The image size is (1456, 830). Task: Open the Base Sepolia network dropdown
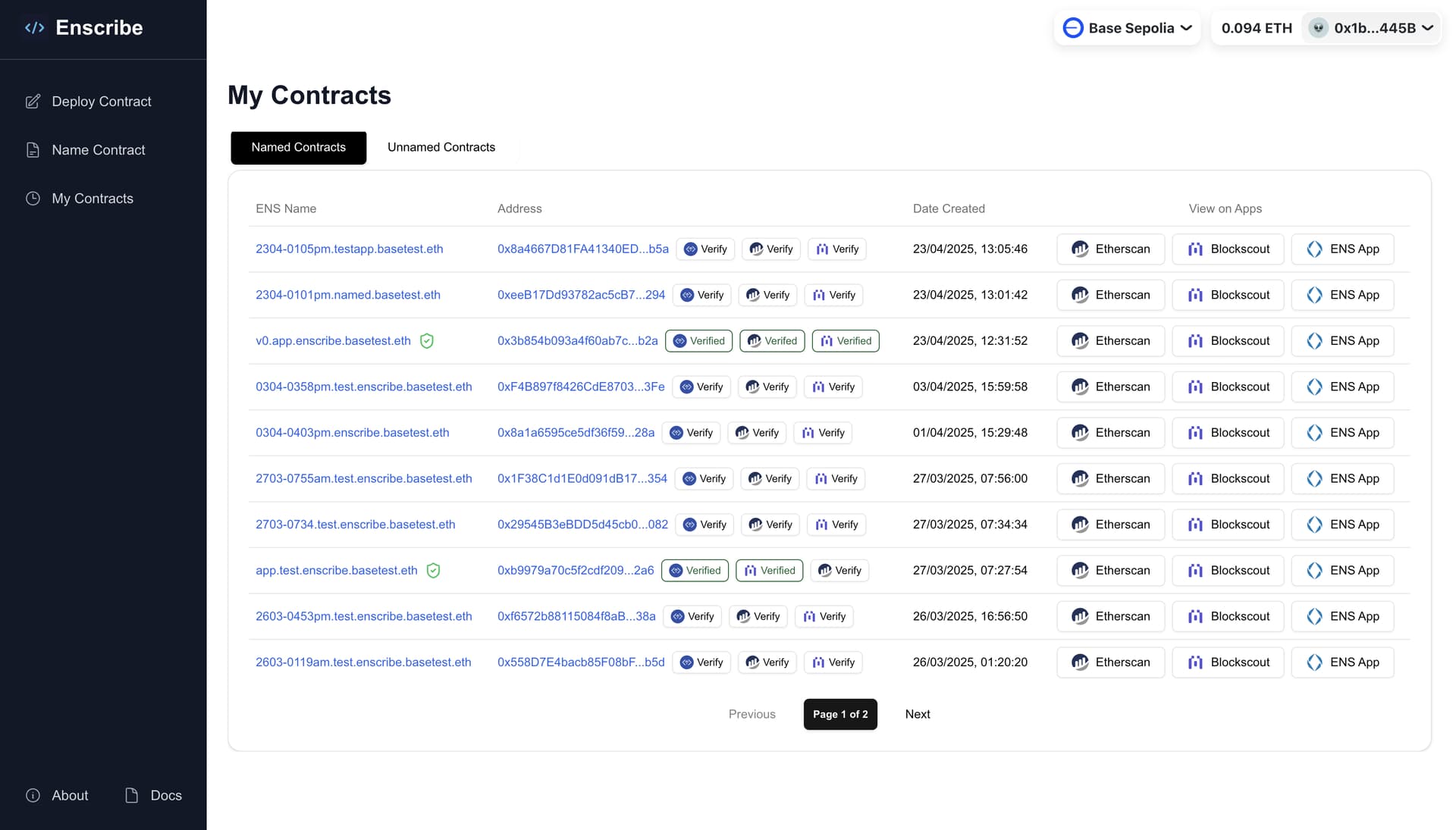[1127, 28]
